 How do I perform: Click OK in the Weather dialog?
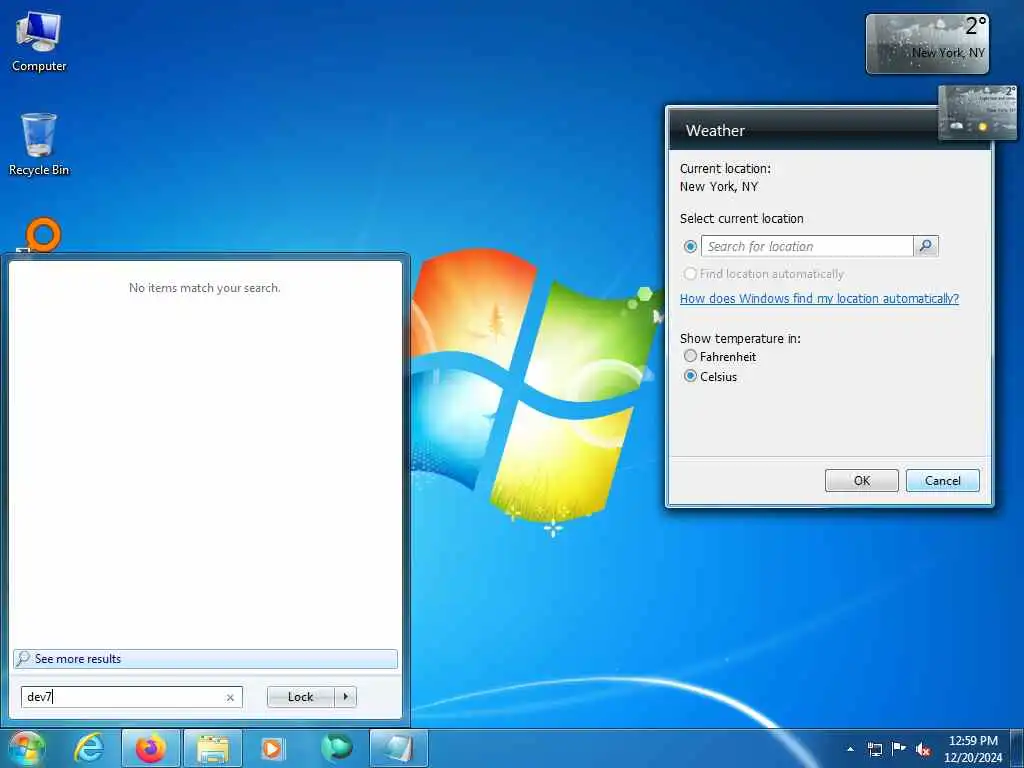pyautogui.click(x=861, y=480)
